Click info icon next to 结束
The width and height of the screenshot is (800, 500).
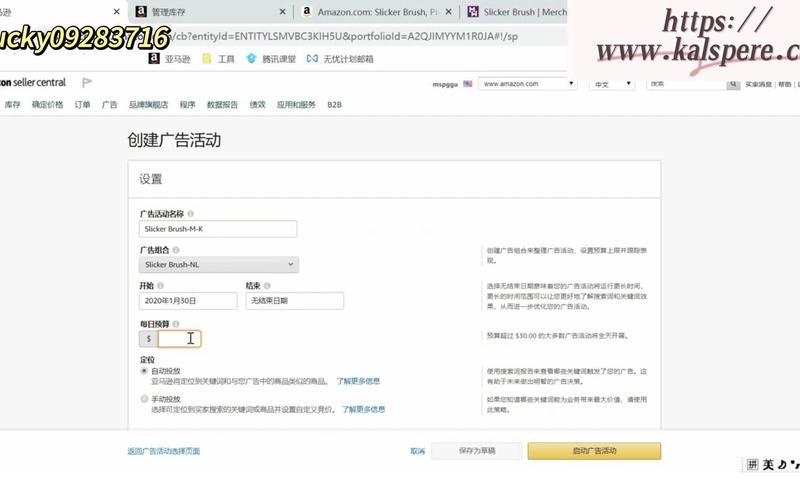point(267,286)
